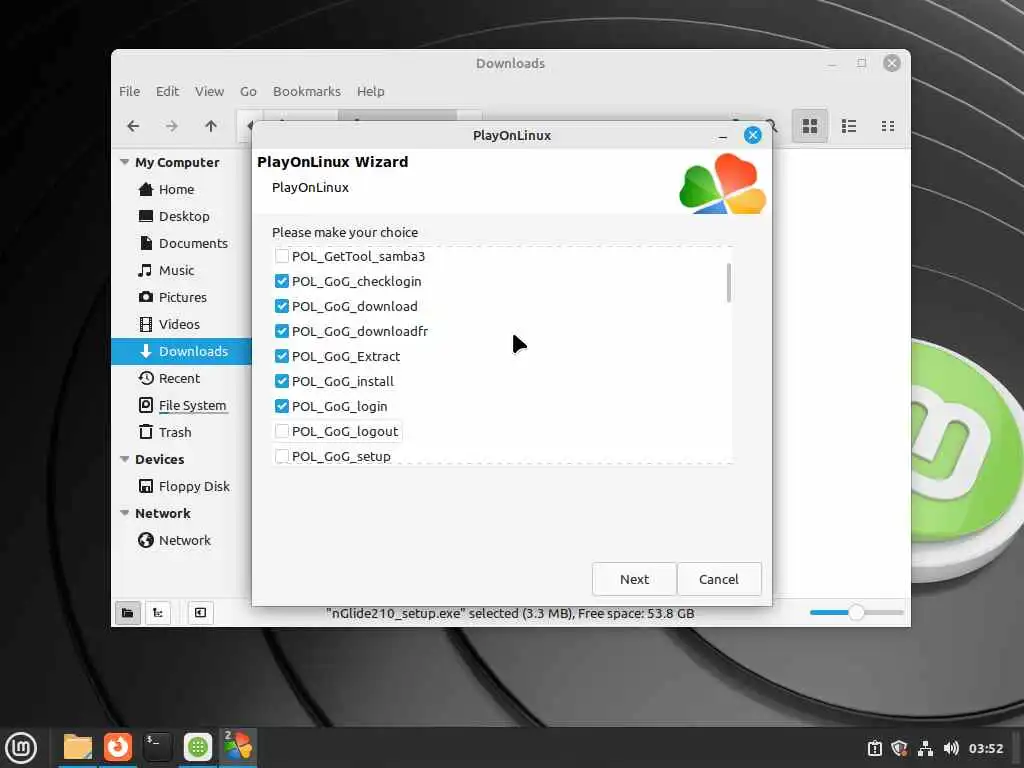Uncheck the POL_GoG_download checkbox
1024x768 pixels.
[x=281, y=306]
